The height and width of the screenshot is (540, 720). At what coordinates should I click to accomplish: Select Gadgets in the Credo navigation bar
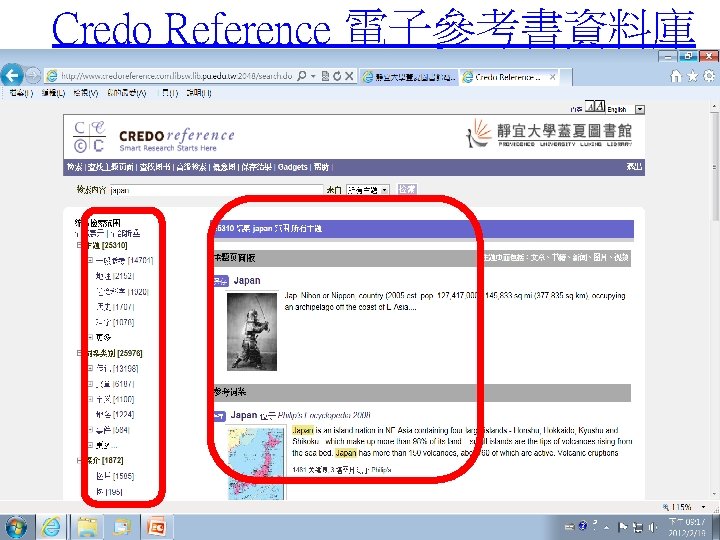coord(292,167)
